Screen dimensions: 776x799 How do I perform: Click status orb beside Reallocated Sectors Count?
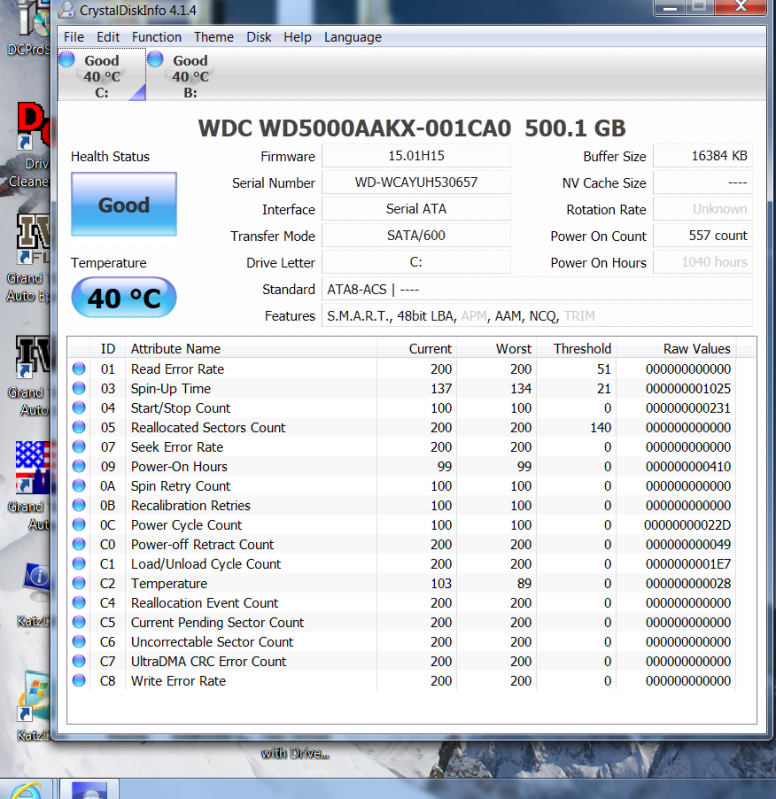[79, 428]
